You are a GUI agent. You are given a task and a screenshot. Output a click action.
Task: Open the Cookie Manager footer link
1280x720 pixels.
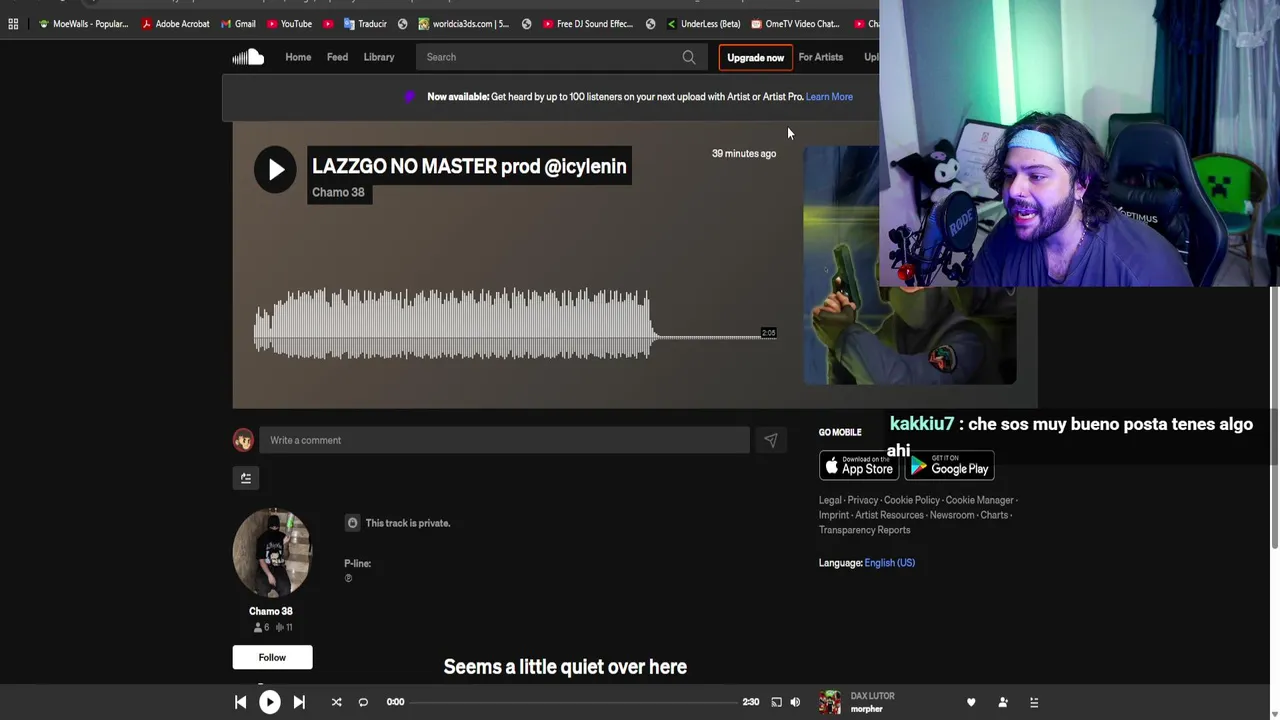[979, 500]
